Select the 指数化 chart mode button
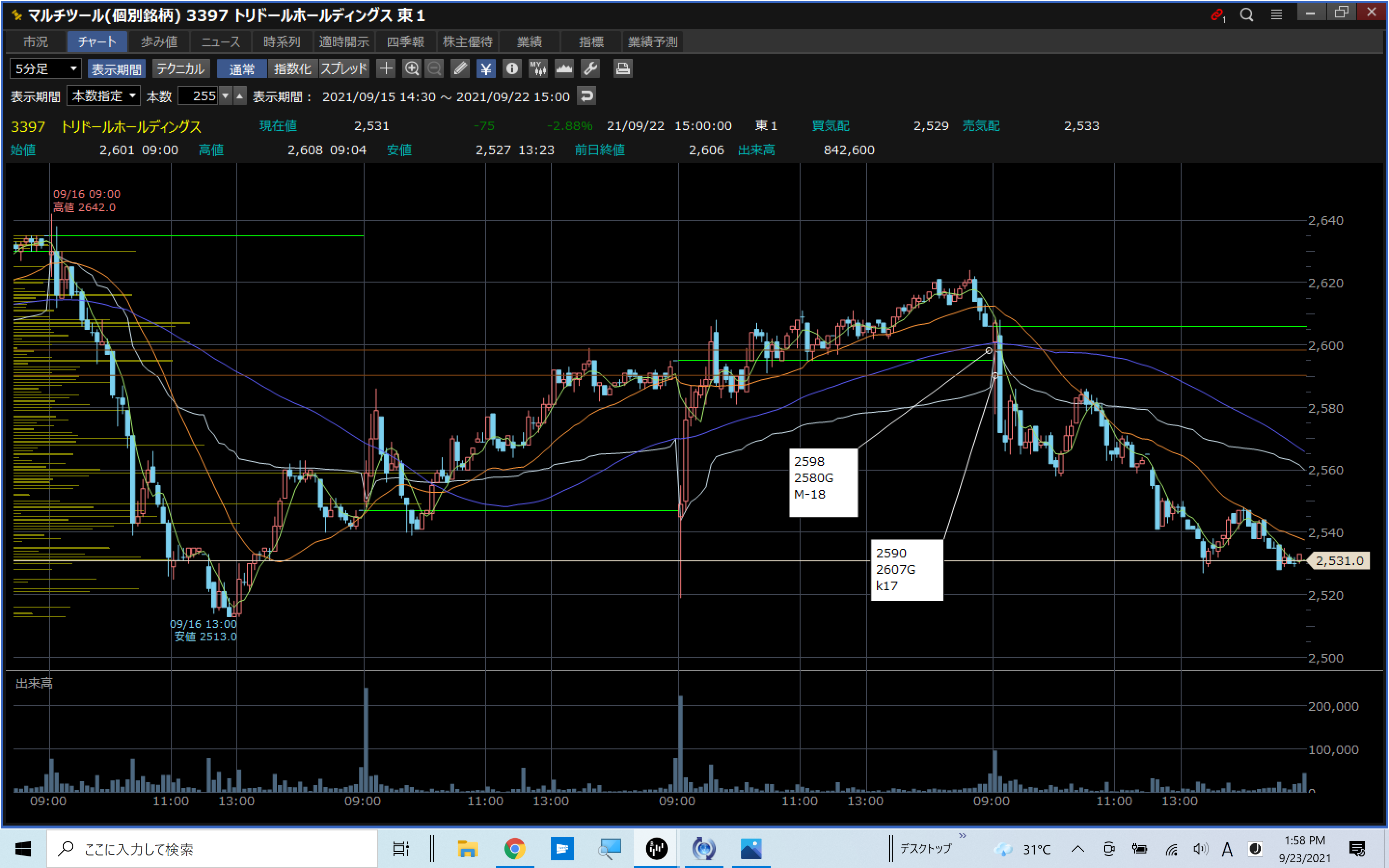This screenshot has width=1389, height=868. tap(292, 69)
